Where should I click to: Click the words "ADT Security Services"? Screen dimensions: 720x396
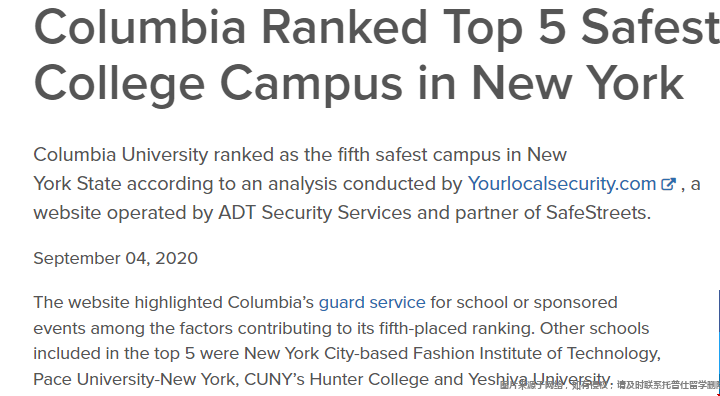pyautogui.click(x=315, y=213)
